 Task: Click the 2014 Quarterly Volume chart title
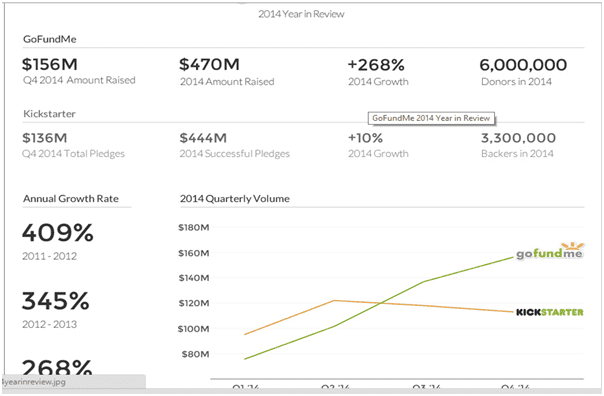(235, 199)
